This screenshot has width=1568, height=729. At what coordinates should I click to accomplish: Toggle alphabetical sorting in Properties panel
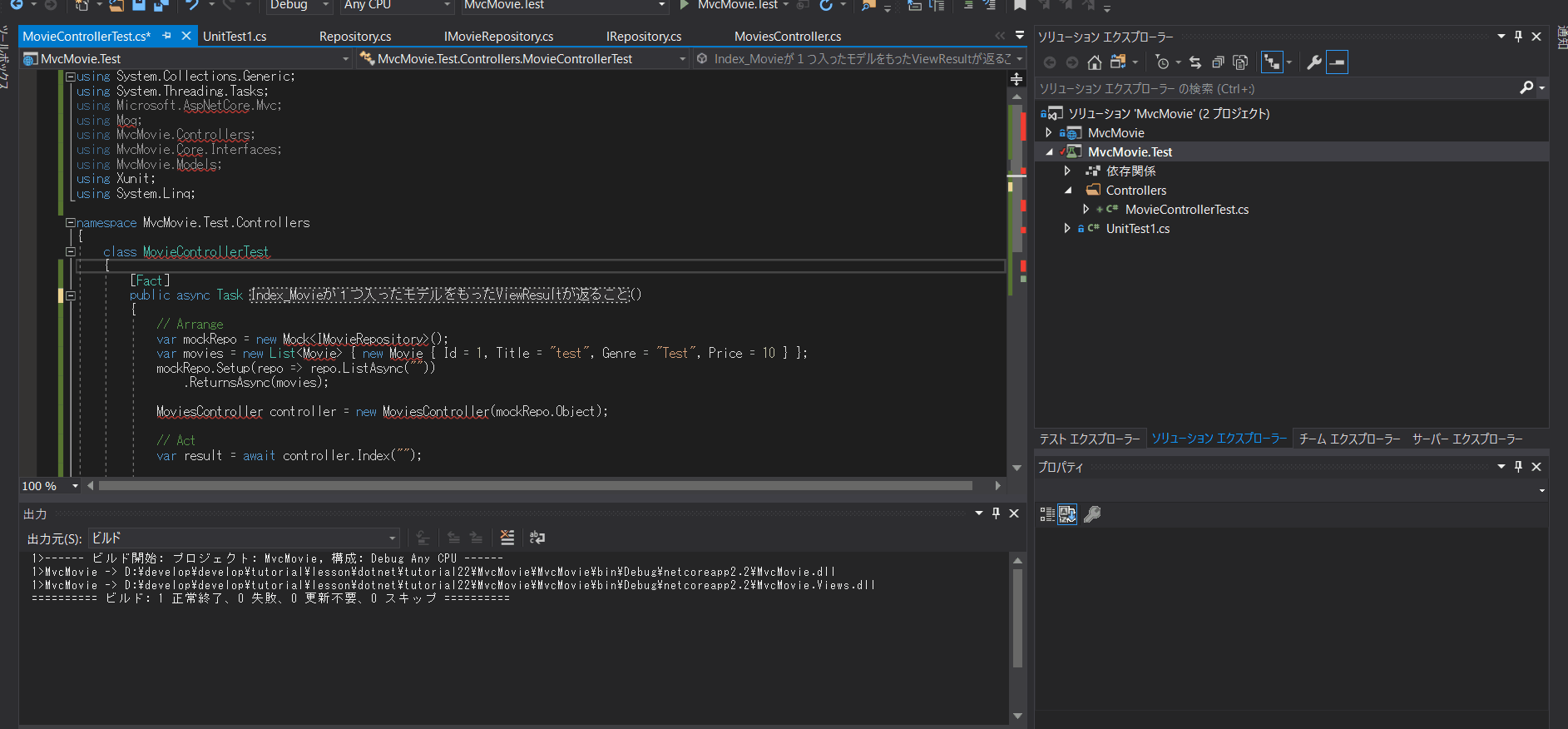[1067, 514]
